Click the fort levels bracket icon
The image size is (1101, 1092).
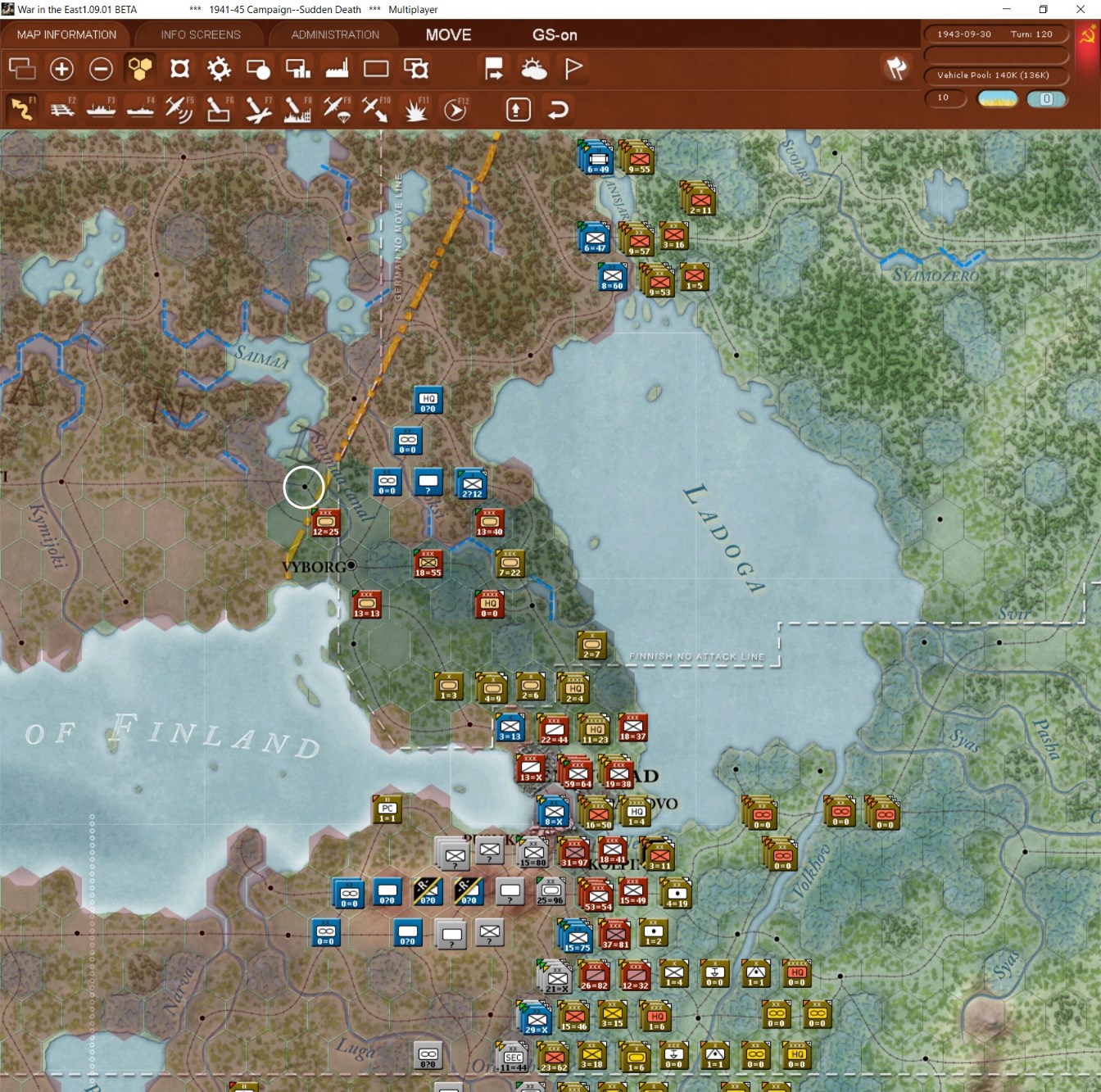click(x=179, y=69)
